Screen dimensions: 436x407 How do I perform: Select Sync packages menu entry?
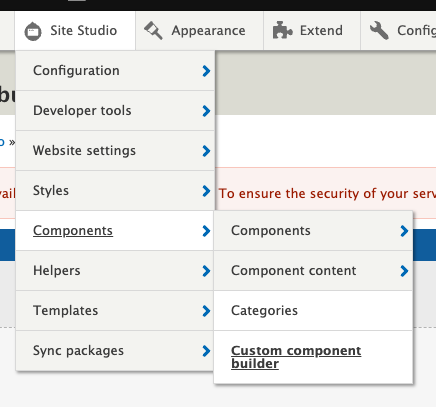pos(115,351)
